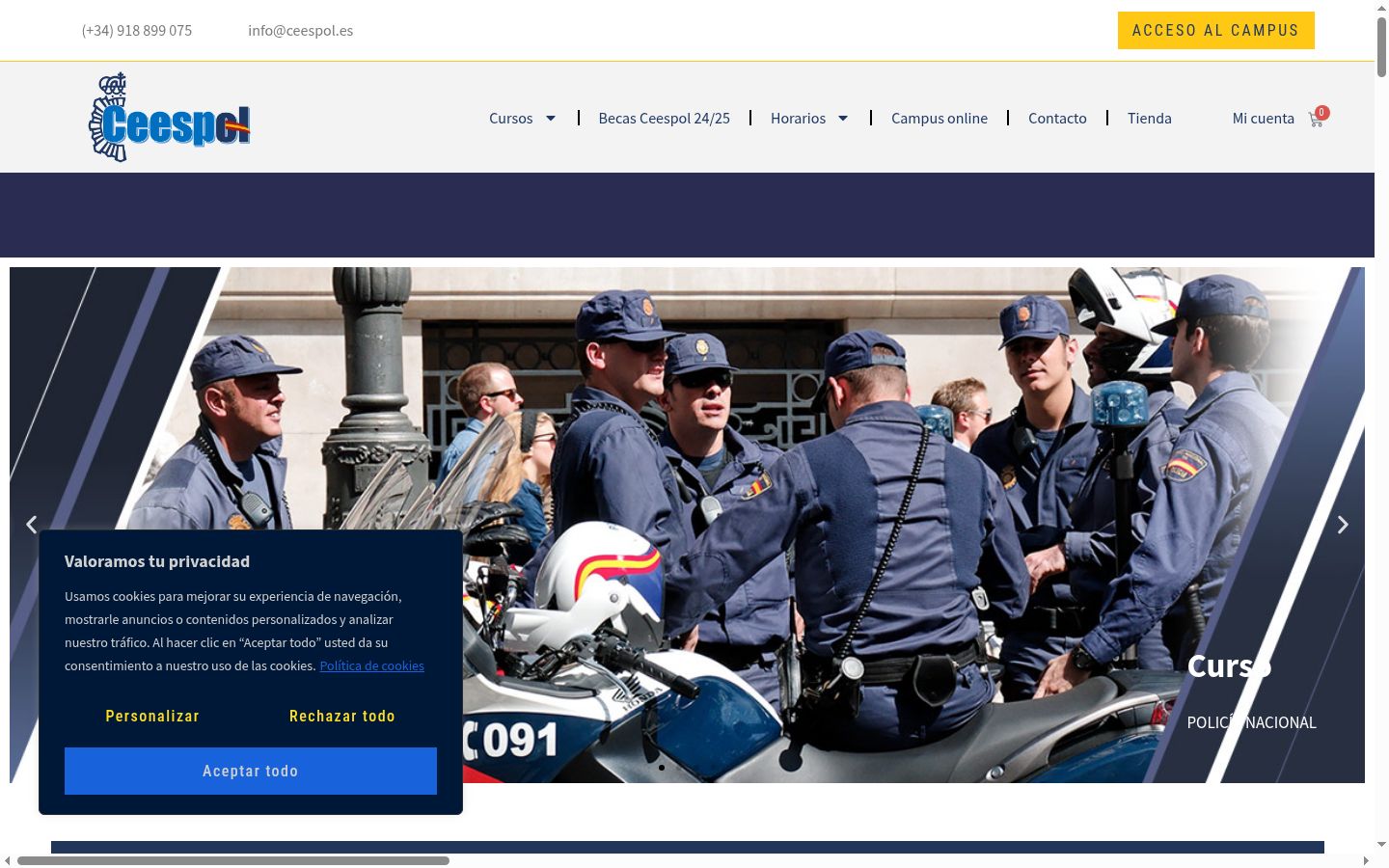Go to Campus online
The image size is (1389, 868).
(x=940, y=118)
